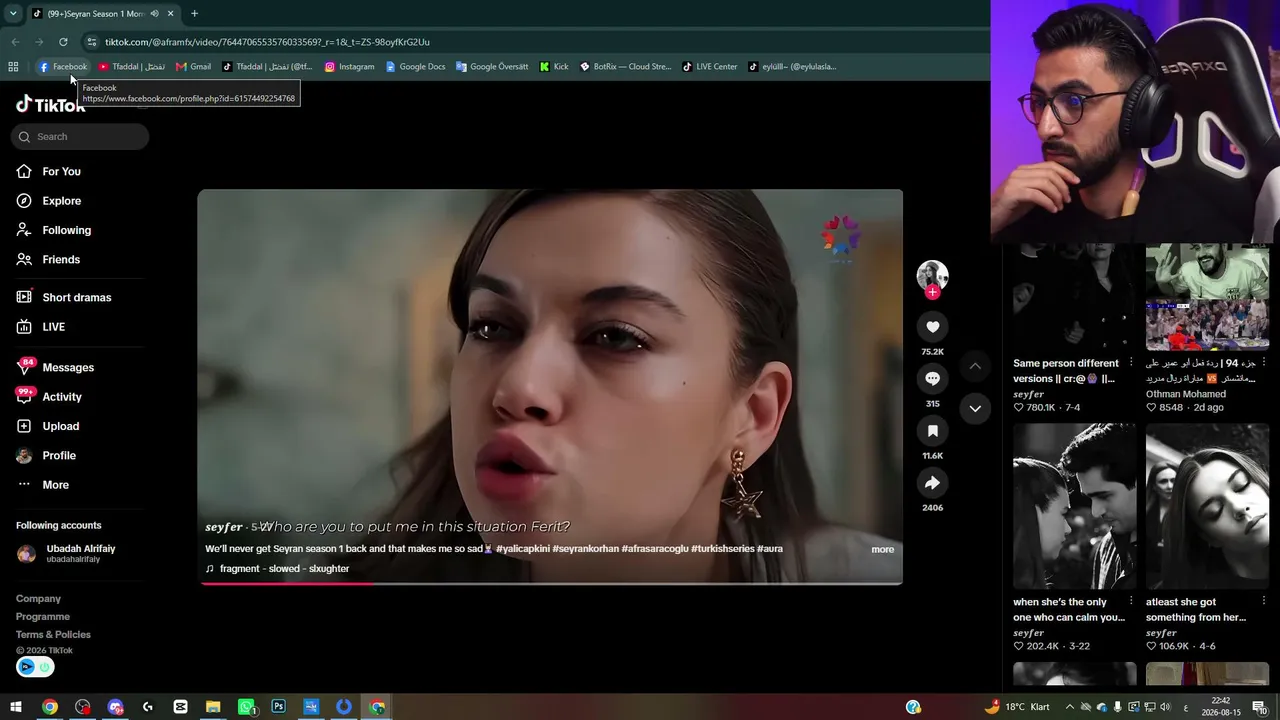
Task: Open options for 'atleast she got something' video
Action: (1264, 602)
